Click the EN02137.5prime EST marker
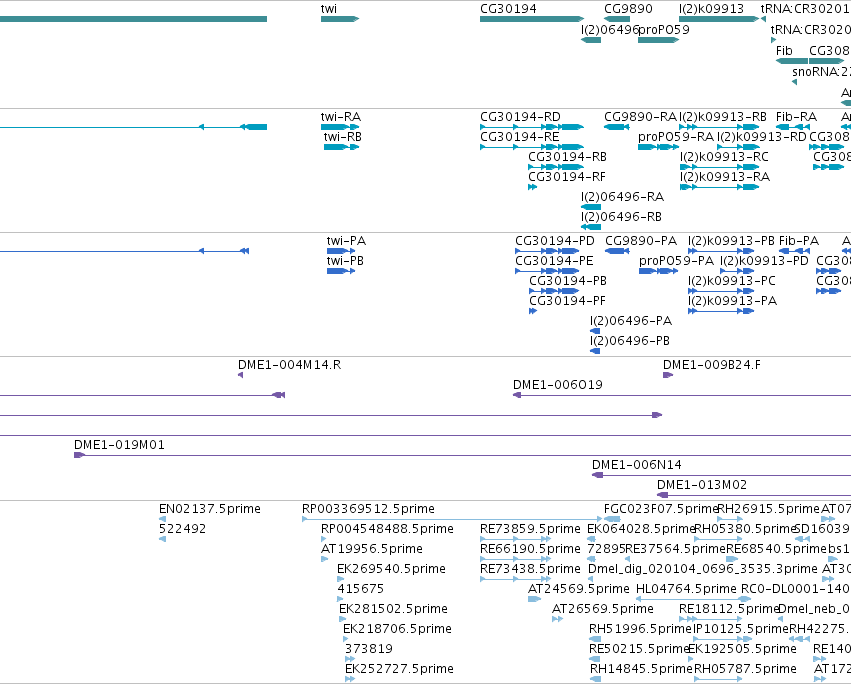Image resolution: width=851 pixels, height=684 pixels. pos(162,519)
